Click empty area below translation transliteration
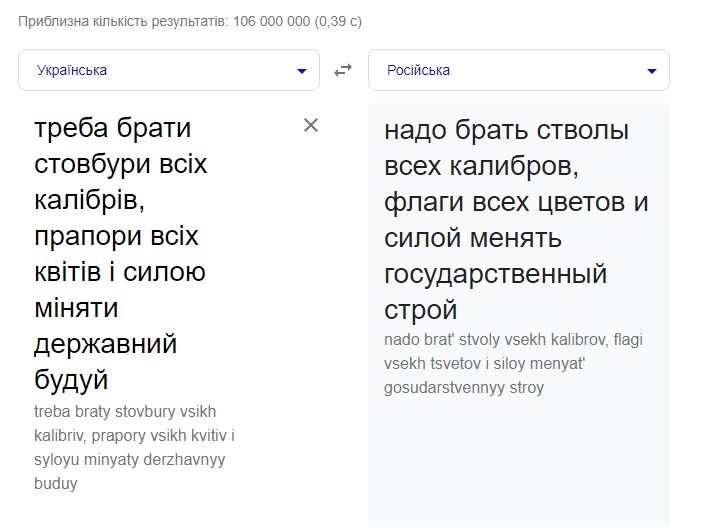Viewport: 704px width, 527px height. (518, 460)
